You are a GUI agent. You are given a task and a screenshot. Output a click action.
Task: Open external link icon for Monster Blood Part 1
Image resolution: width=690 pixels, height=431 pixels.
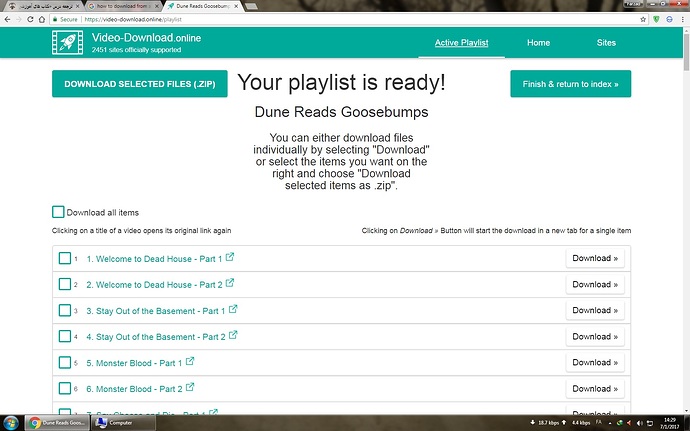coord(190,361)
